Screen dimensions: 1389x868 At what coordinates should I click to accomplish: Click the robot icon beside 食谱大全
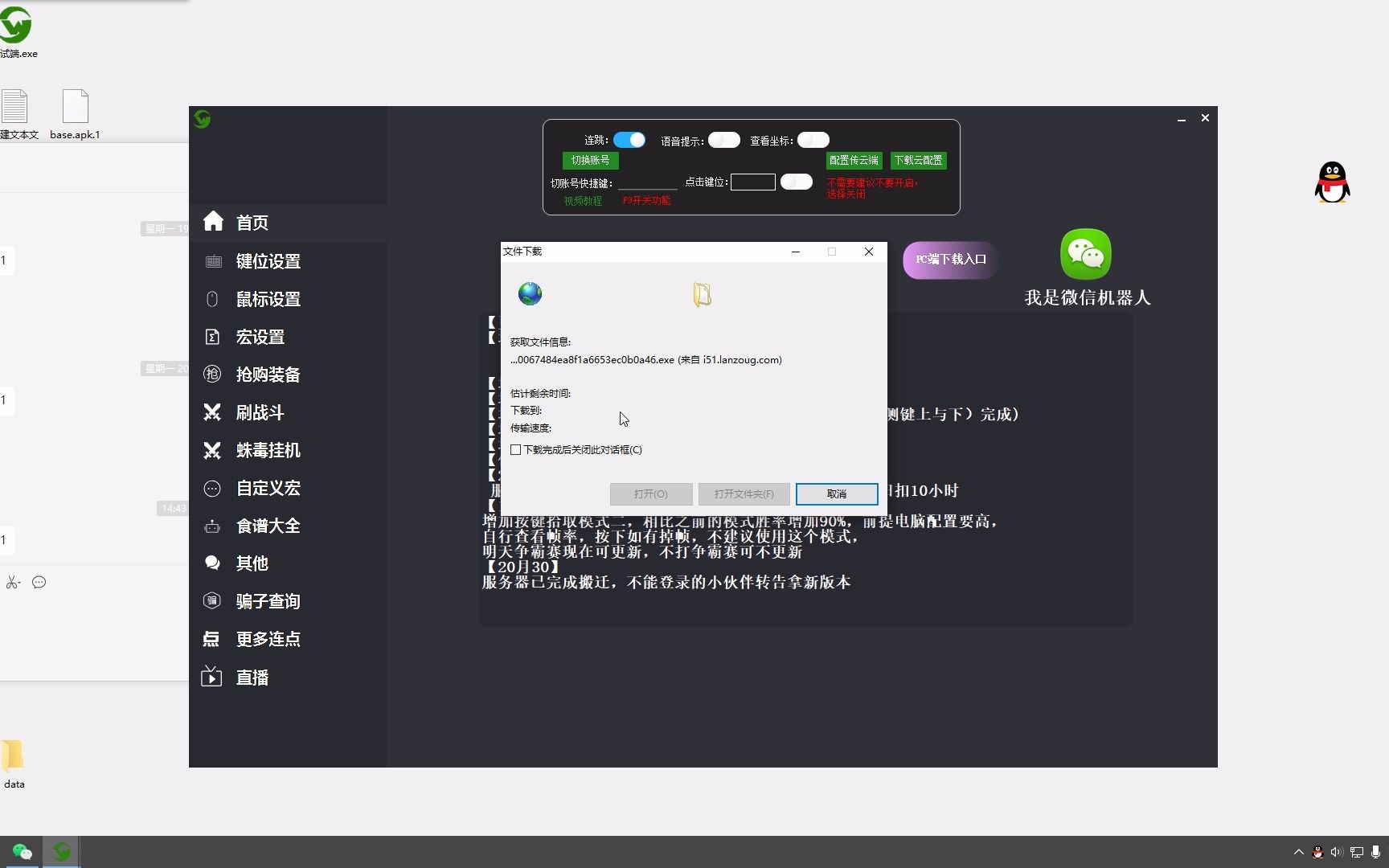click(212, 526)
